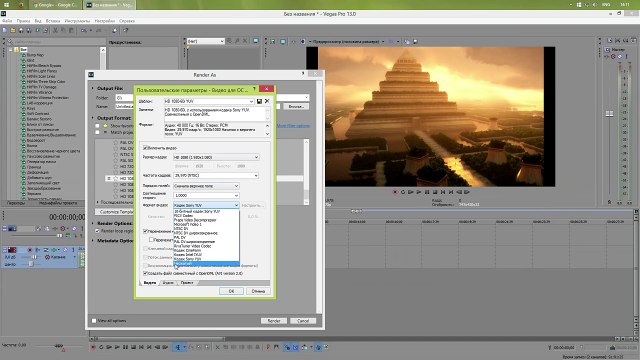Toggle the 'Включить видео' checkbox

click(145, 148)
